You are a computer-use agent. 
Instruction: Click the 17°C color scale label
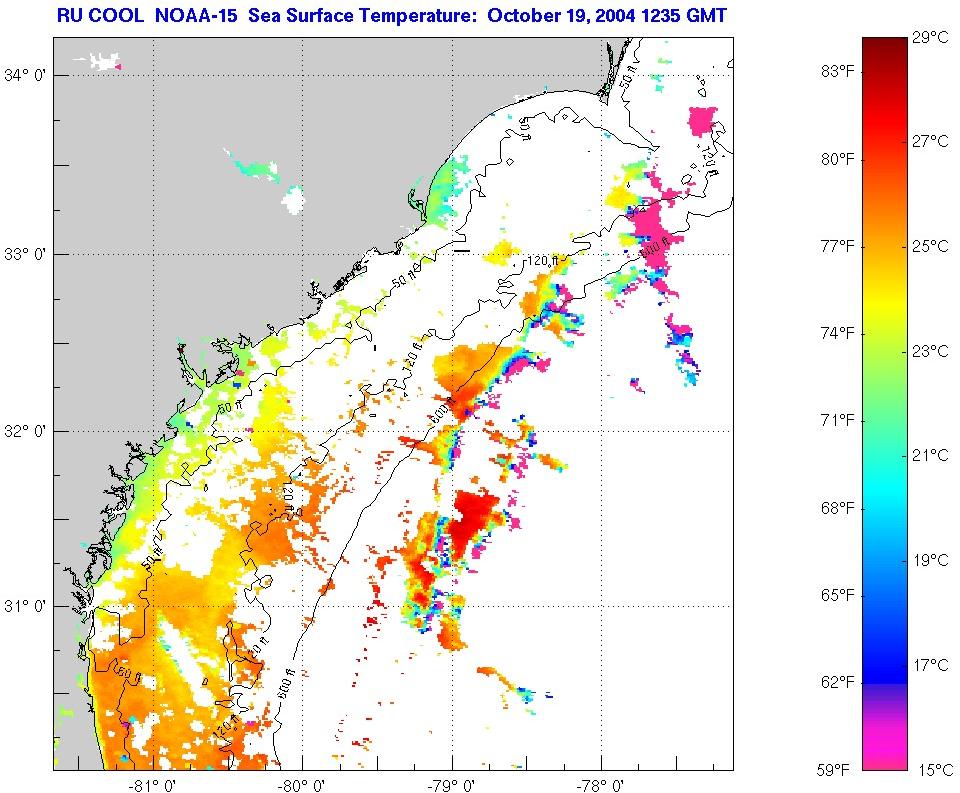pyautogui.click(x=930, y=665)
